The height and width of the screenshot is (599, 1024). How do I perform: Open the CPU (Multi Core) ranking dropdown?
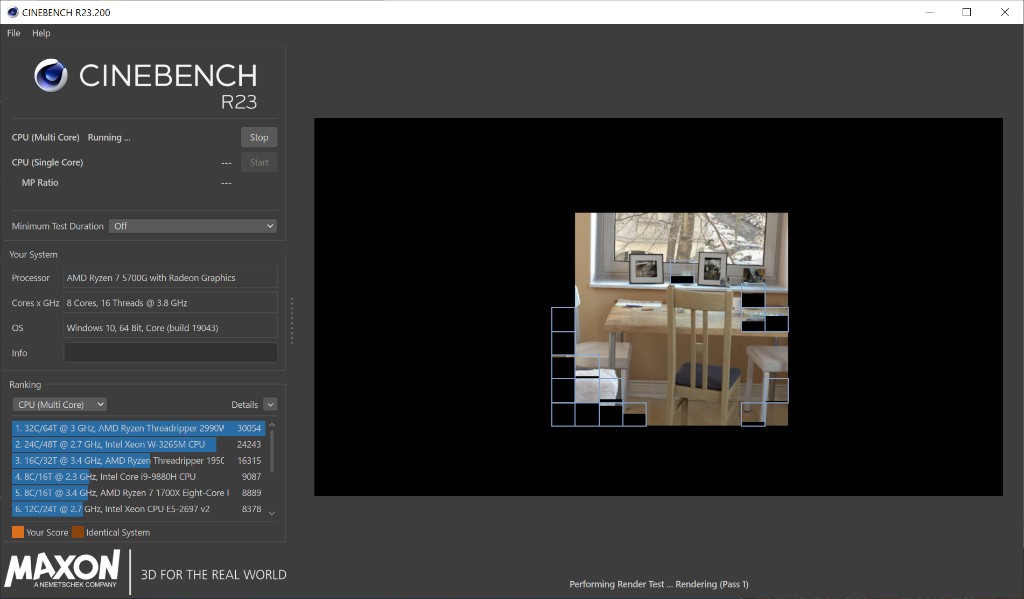click(59, 405)
